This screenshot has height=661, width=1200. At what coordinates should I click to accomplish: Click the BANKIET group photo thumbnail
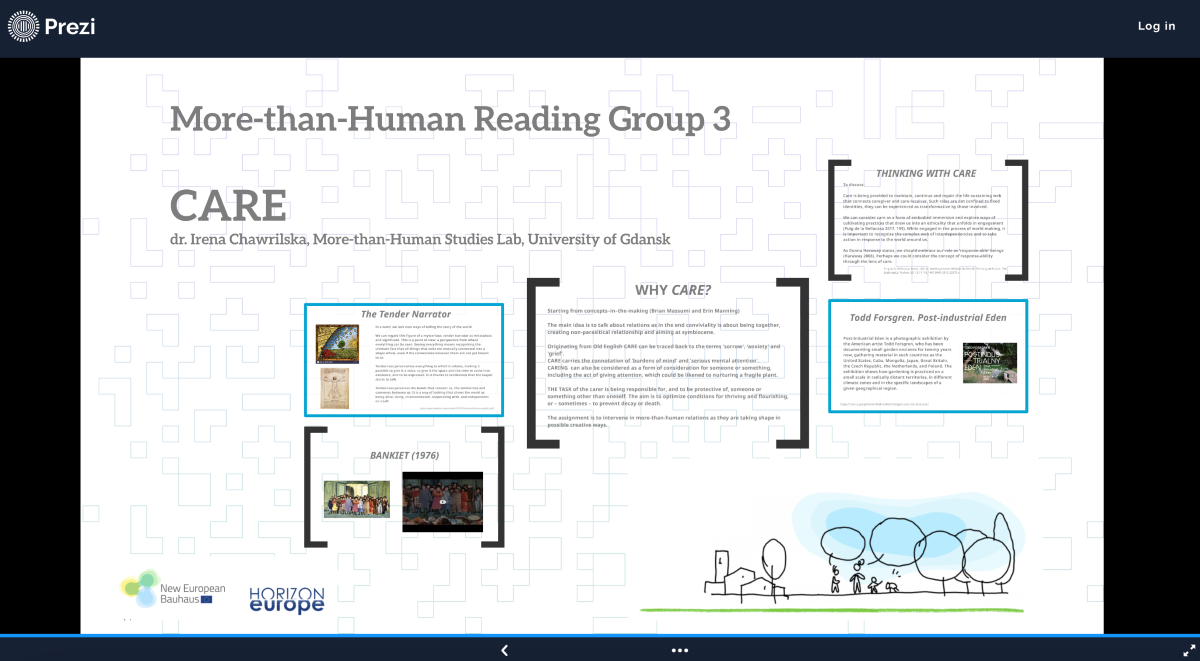pos(356,499)
